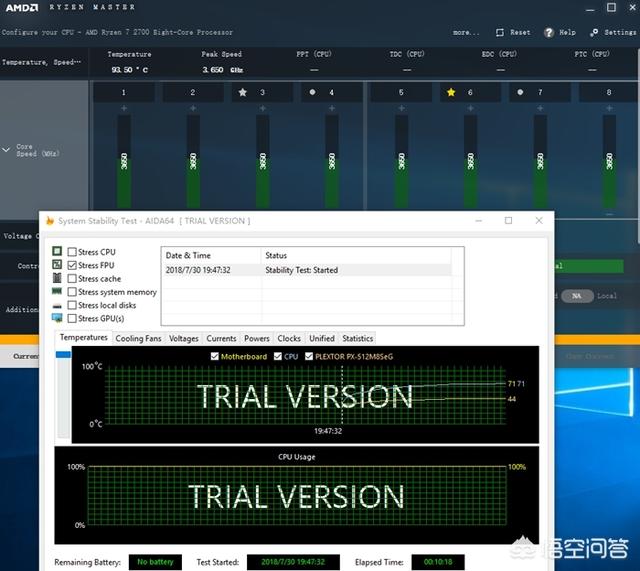Open Ryzen Master Settings
This screenshot has width=640, height=571.
[x=613, y=32]
